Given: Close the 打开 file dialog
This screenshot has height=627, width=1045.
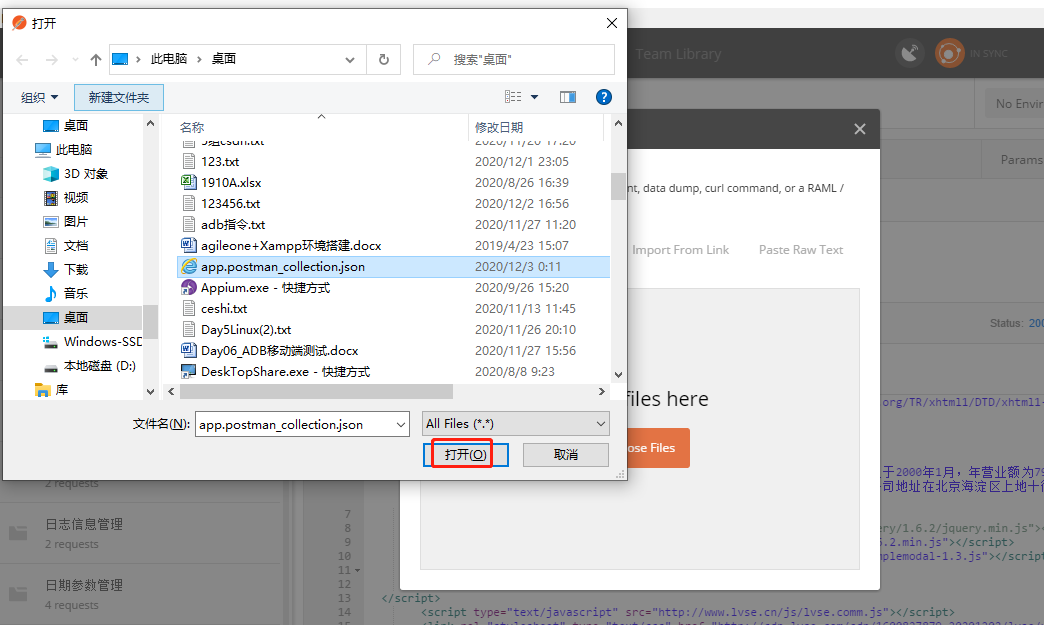Looking at the screenshot, I should (612, 23).
